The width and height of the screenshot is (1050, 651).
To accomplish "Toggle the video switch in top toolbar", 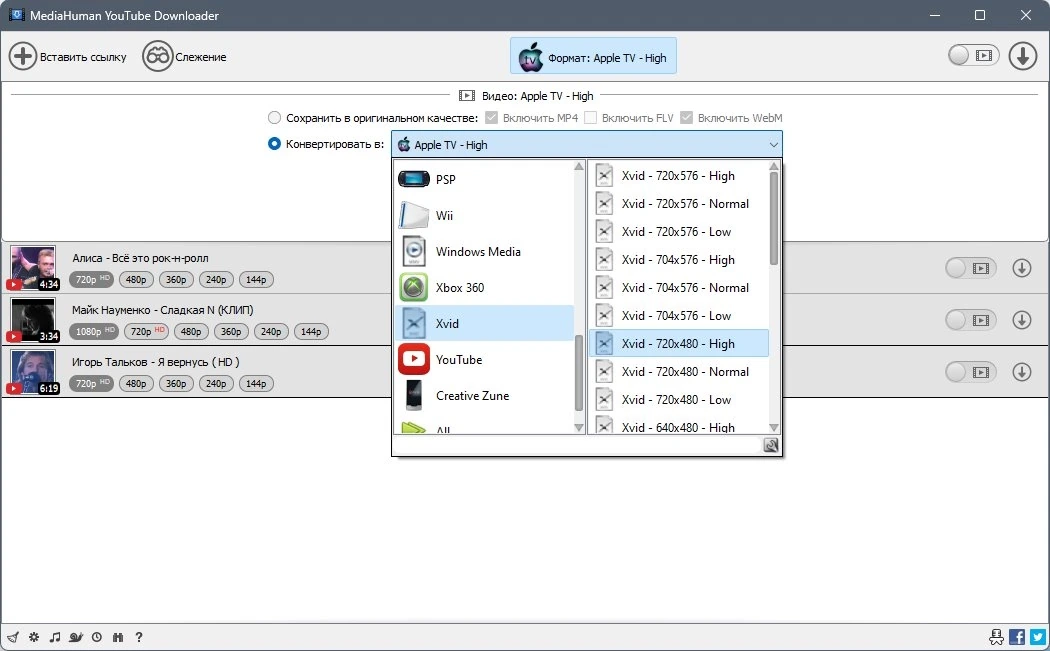I will tap(974, 56).
